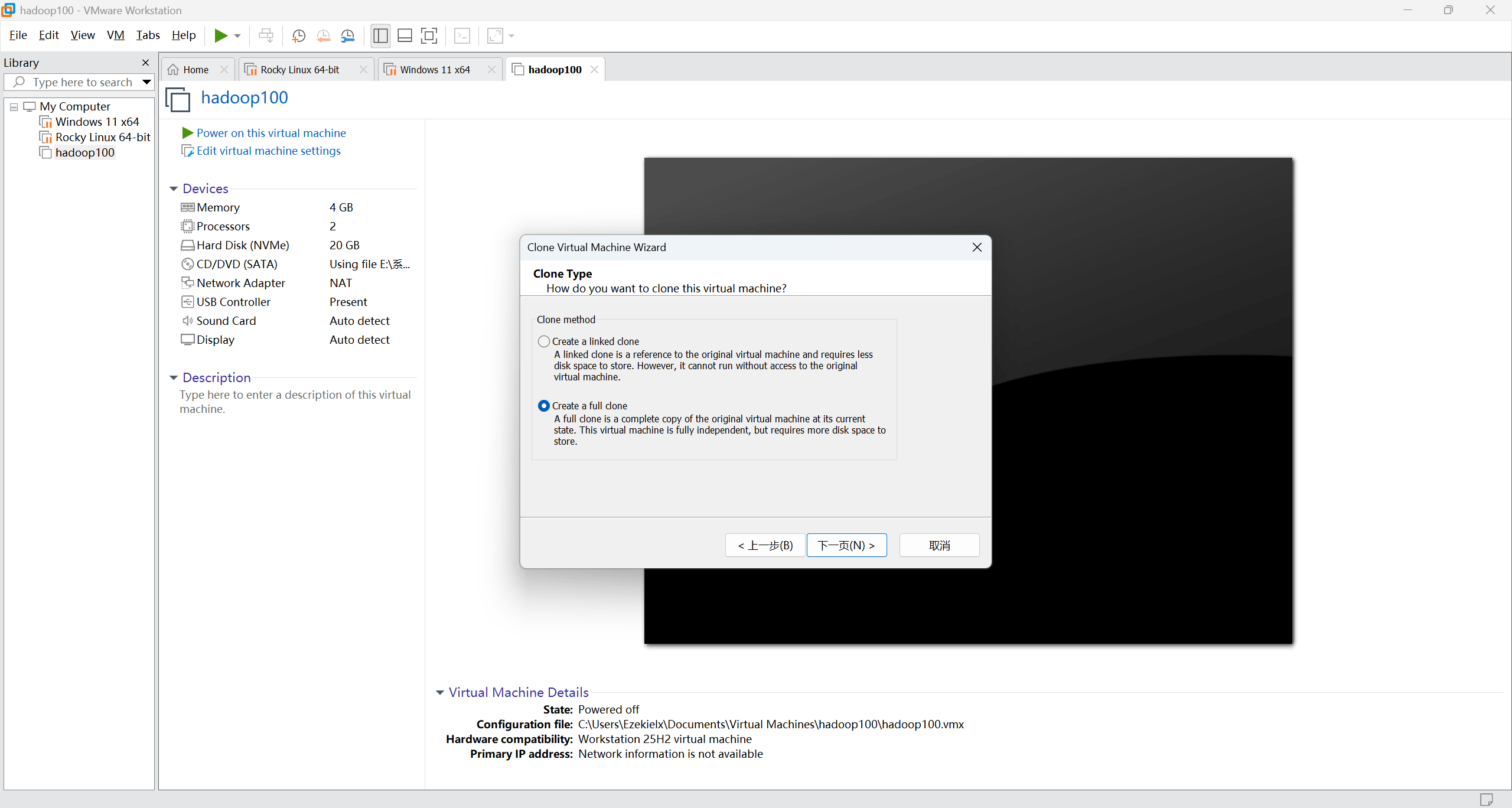Click the USB Controller device icon
The height and width of the screenshot is (808, 1512).
[187, 302]
